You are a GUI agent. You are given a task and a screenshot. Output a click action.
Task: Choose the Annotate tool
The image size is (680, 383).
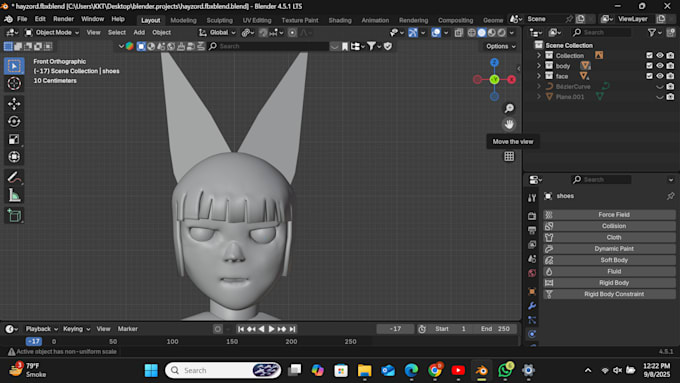pos(14,177)
